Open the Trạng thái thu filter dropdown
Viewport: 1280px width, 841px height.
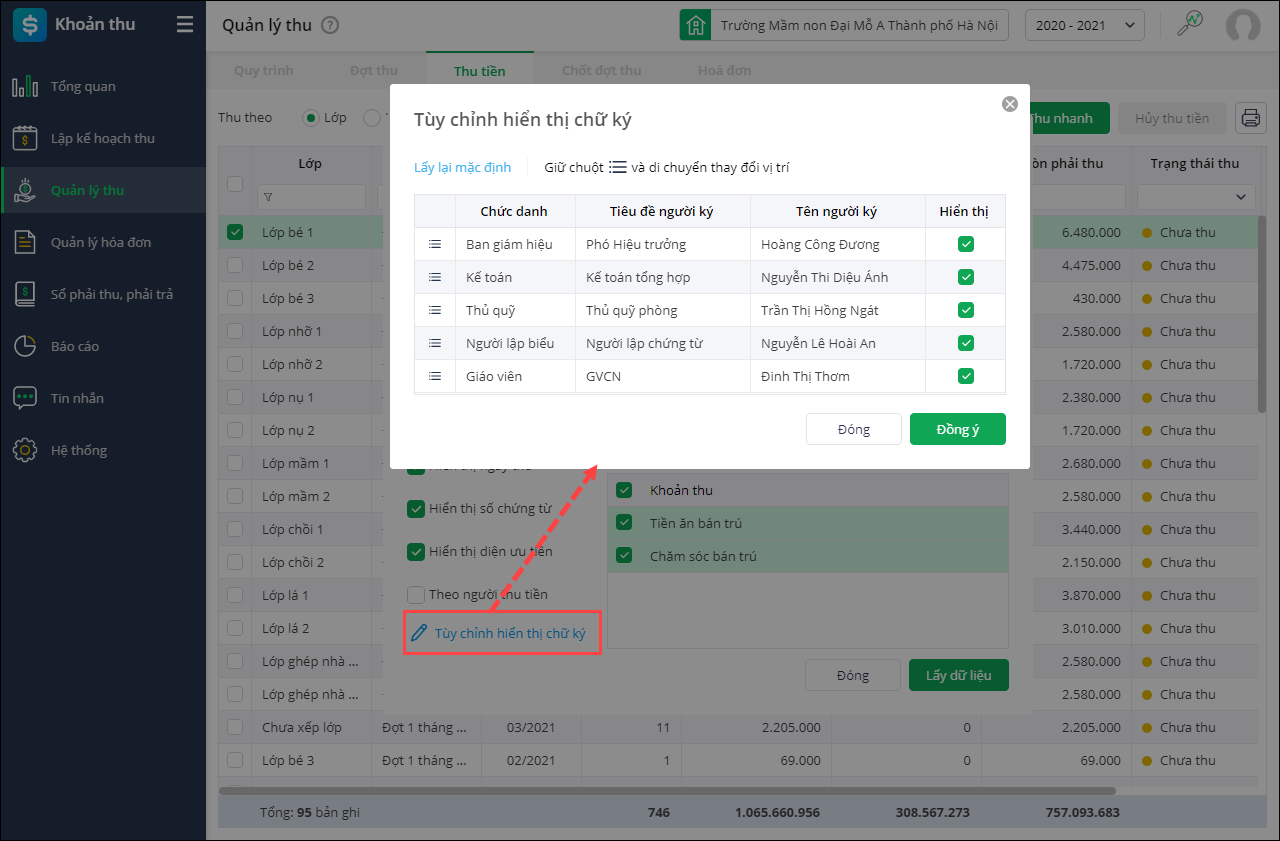pyautogui.click(x=1195, y=197)
